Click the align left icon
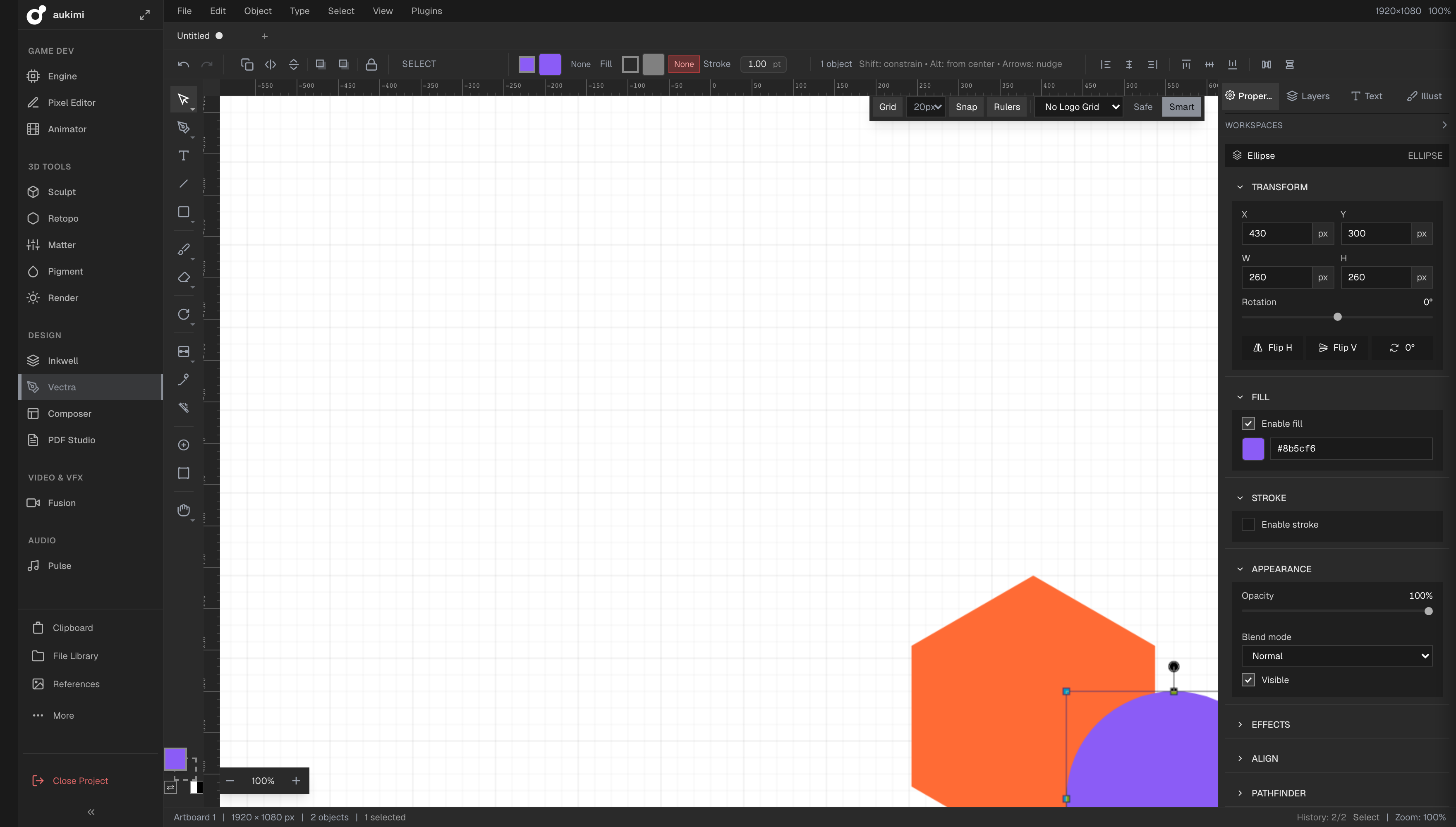 (1106, 64)
